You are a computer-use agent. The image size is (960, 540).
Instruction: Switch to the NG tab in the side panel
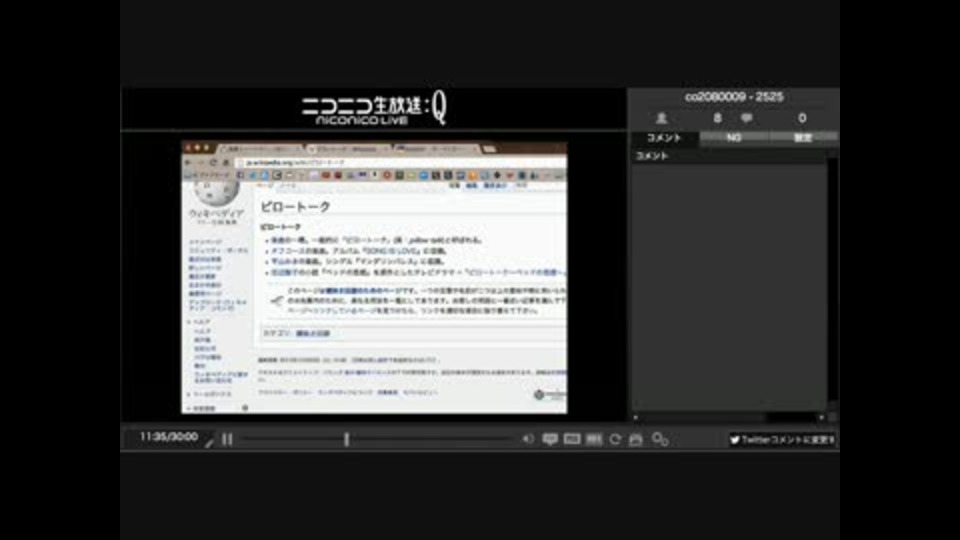[733, 138]
